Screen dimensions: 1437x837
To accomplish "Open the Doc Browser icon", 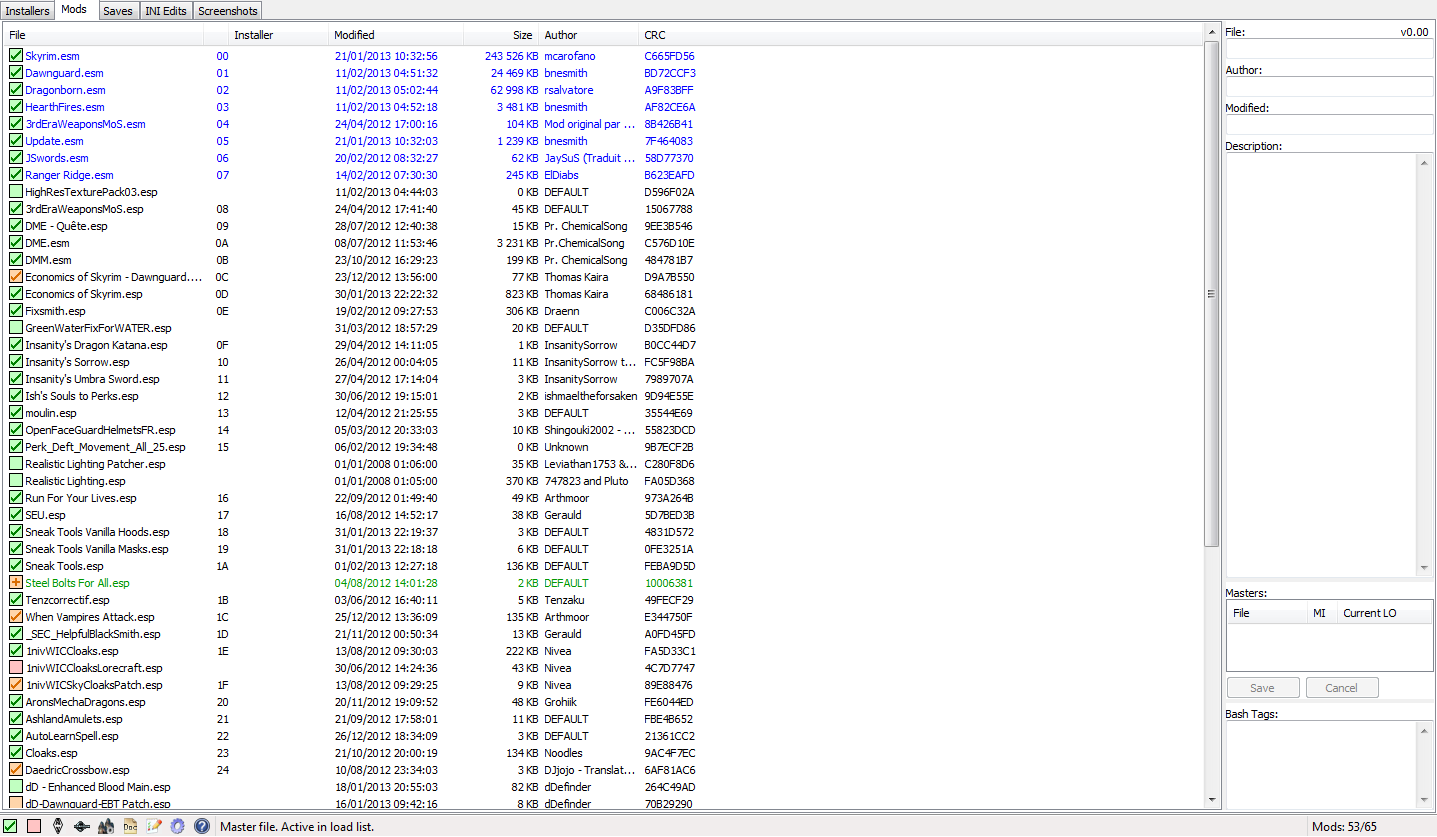I will [x=130, y=826].
